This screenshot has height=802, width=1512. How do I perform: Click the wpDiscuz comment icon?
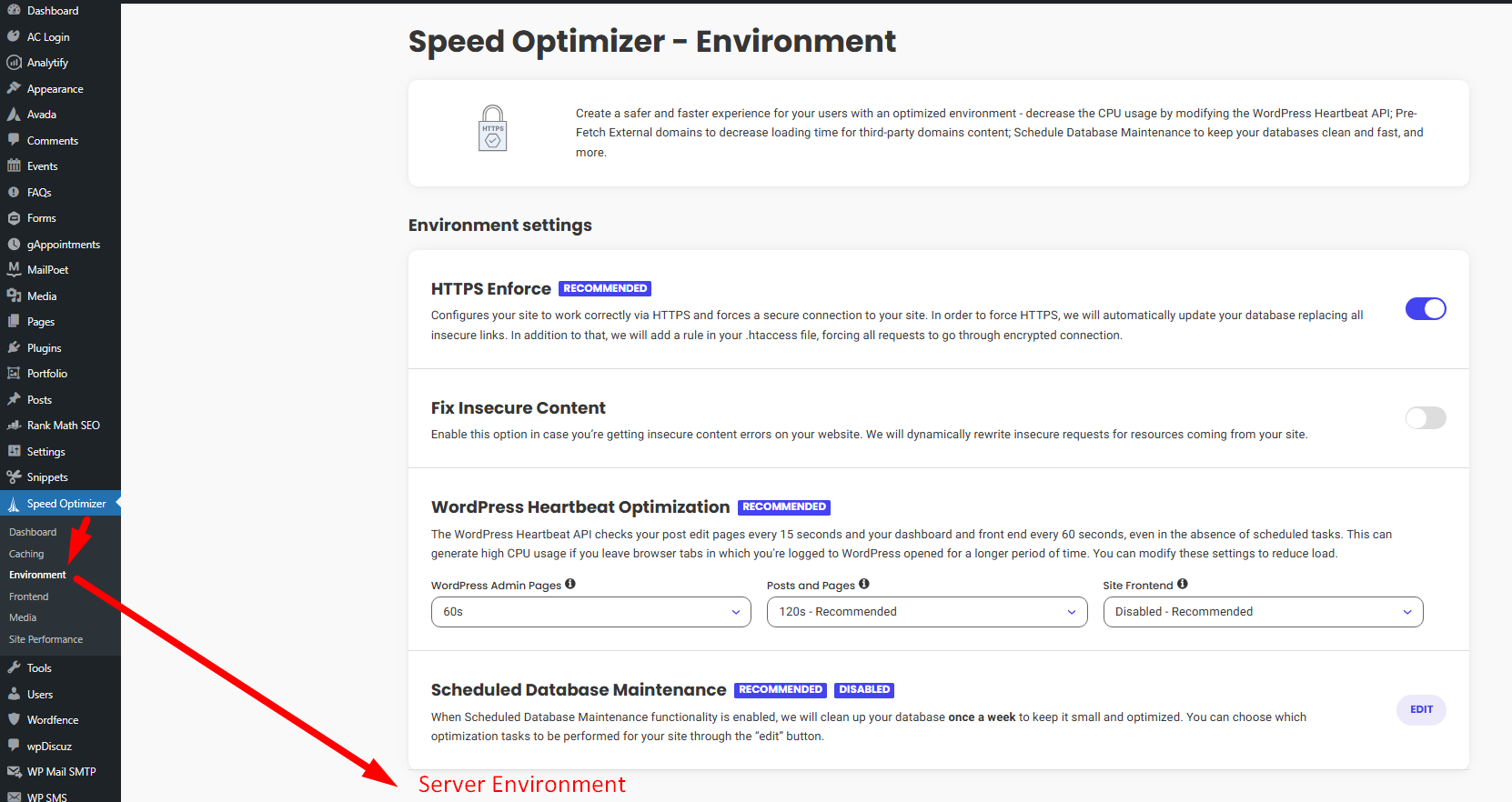click(14, 746)
